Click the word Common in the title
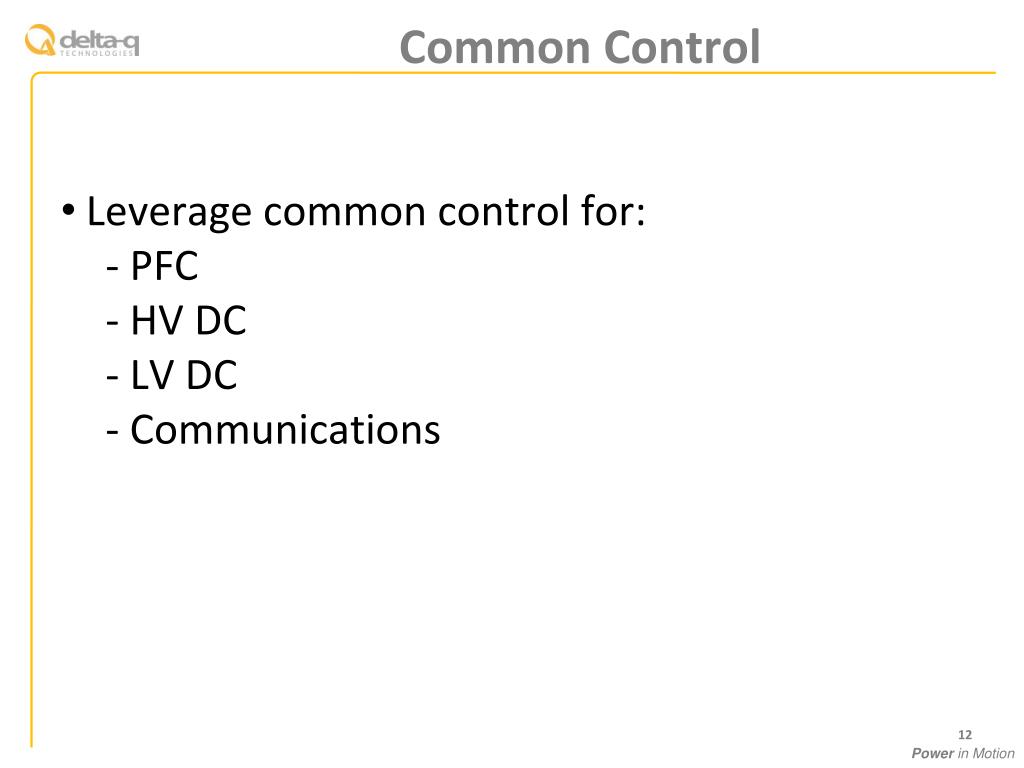1024x768 pixels. [494, 48]
